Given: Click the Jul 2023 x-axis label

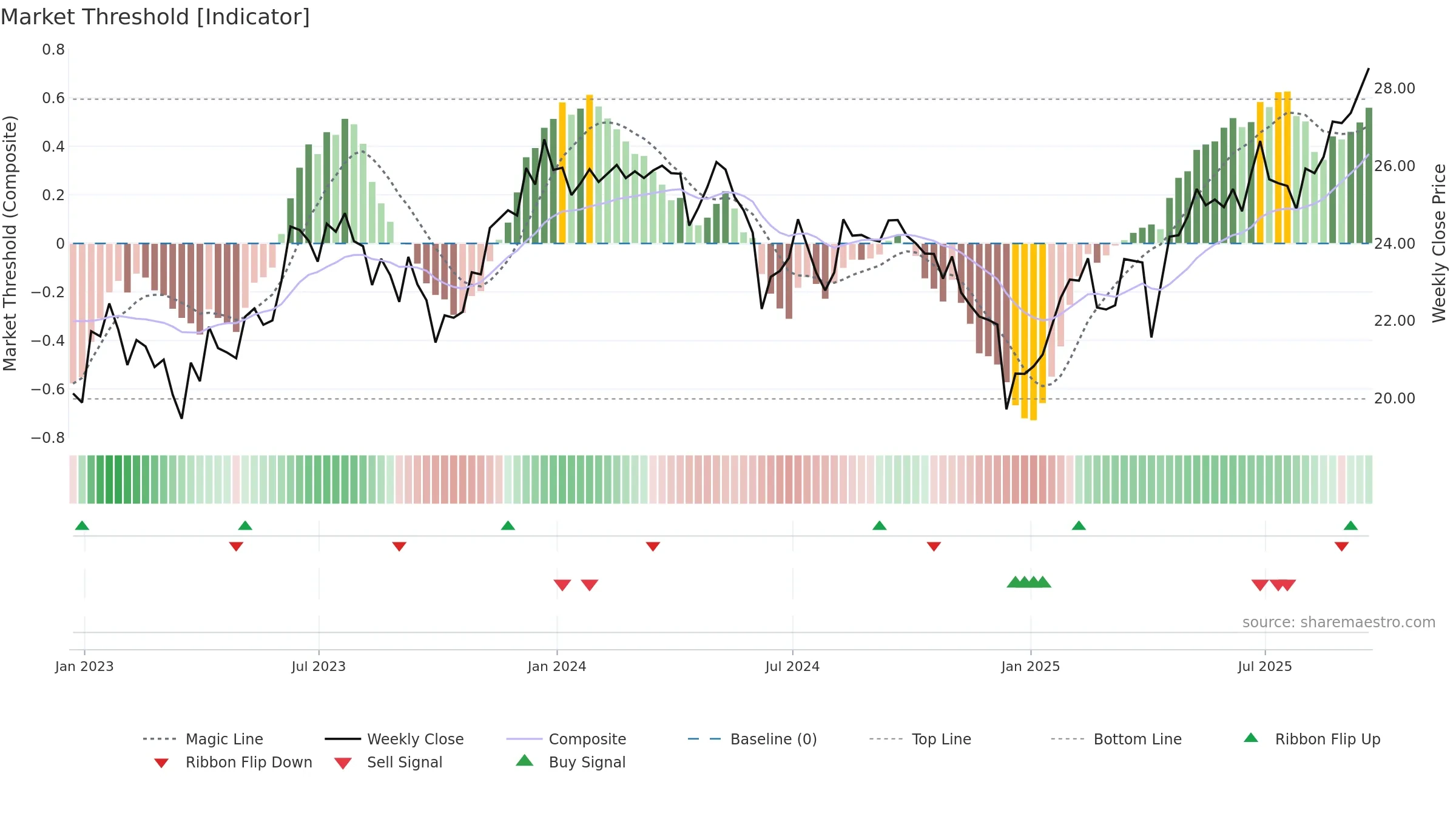Looking at the screenshot, I should pos(318,667).
